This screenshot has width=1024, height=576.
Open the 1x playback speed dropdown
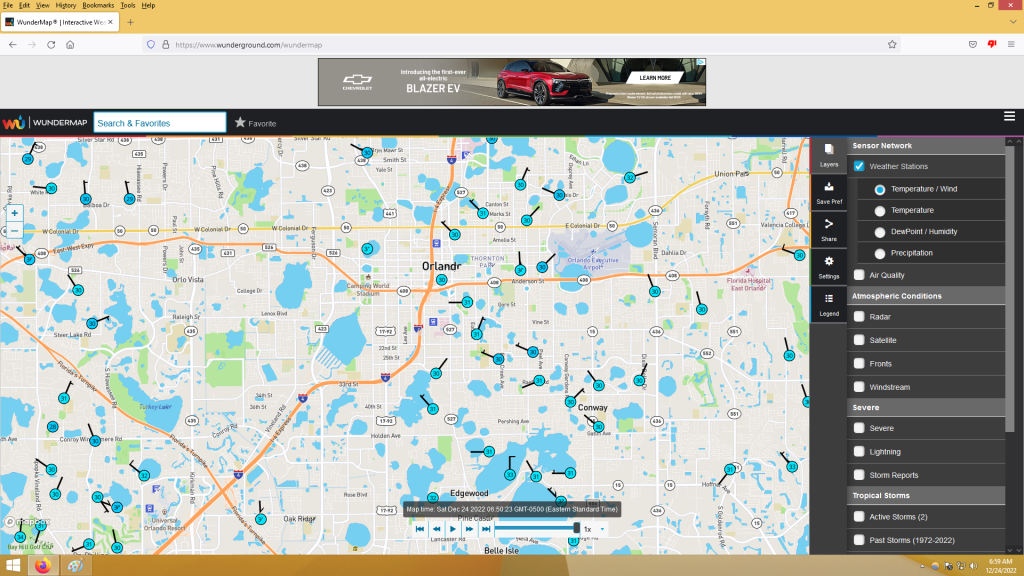click(x=594, y=529)
